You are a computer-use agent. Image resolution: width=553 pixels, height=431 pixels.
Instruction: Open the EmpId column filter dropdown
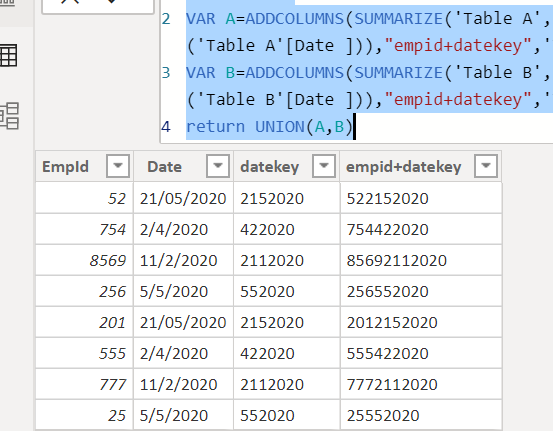point(118,166)
